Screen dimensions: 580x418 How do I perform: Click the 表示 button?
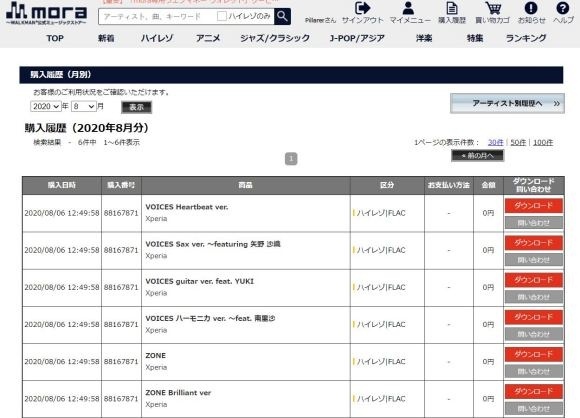pos(136,107)
